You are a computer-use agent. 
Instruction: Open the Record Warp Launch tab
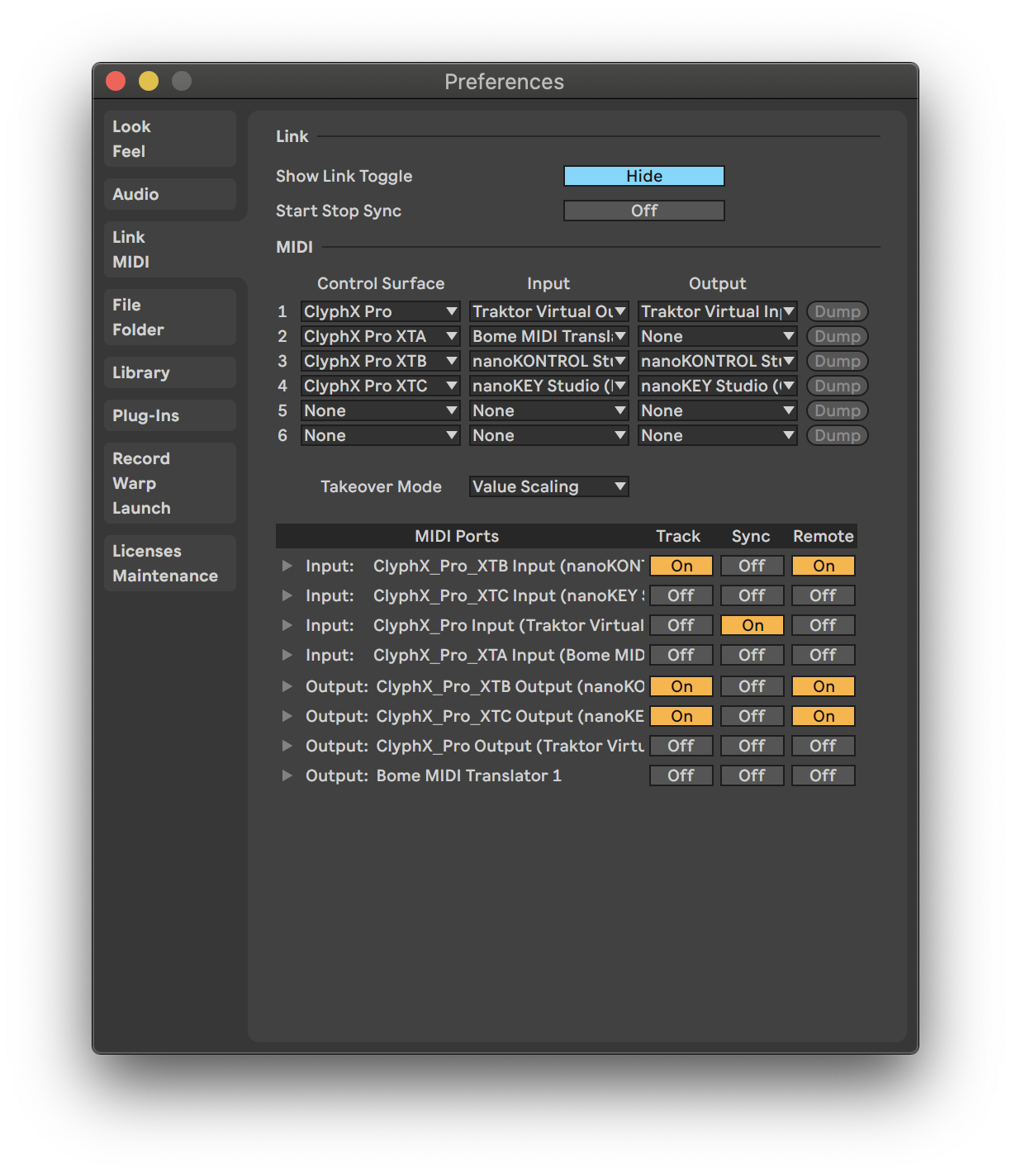pos(170,483)
